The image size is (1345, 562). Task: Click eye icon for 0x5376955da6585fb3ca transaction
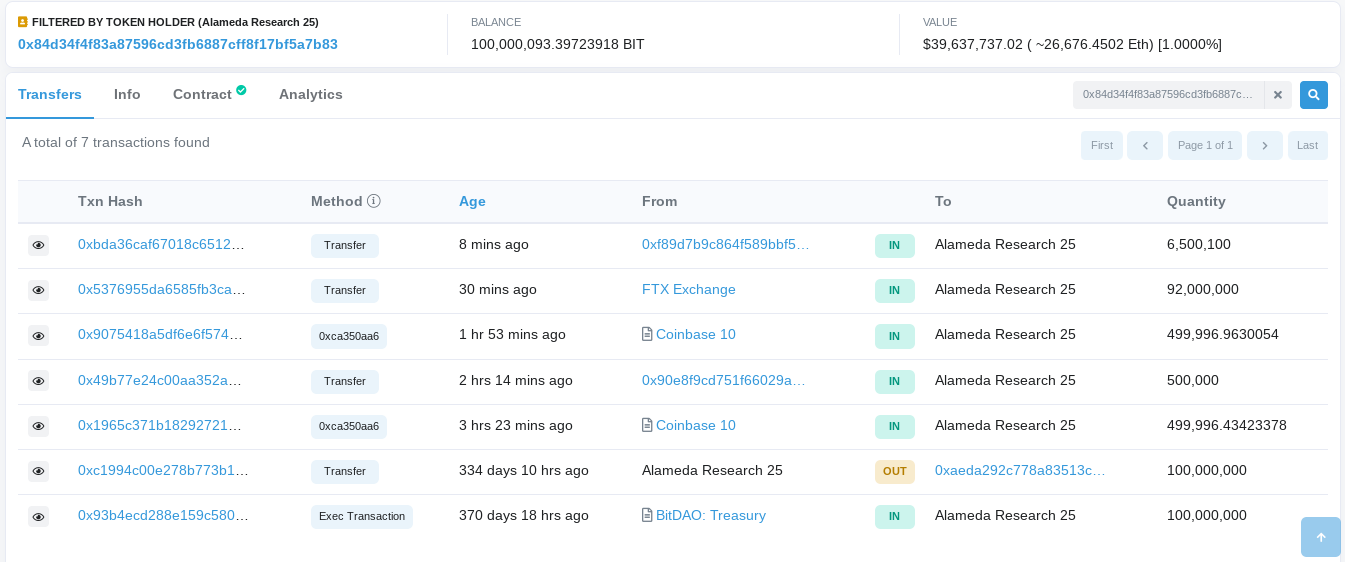(38, 290)
